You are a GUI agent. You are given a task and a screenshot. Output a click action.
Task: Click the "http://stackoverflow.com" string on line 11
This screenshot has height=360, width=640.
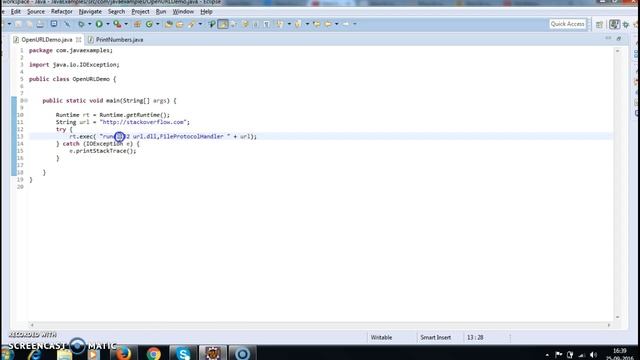pos(143,122)
